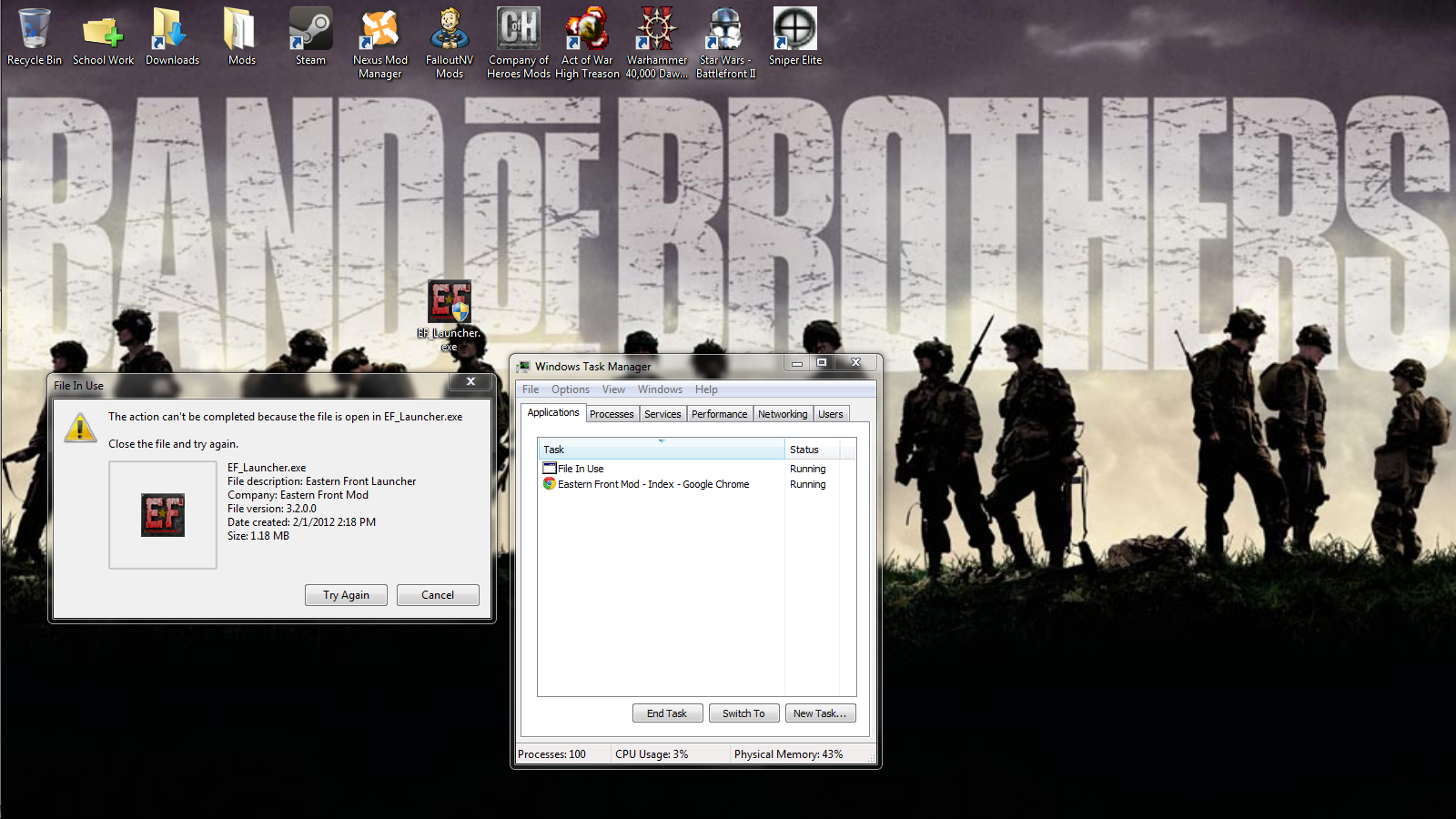
Task: Select the Star Wars Battlefront II shortcut
Action: point(726,43)
